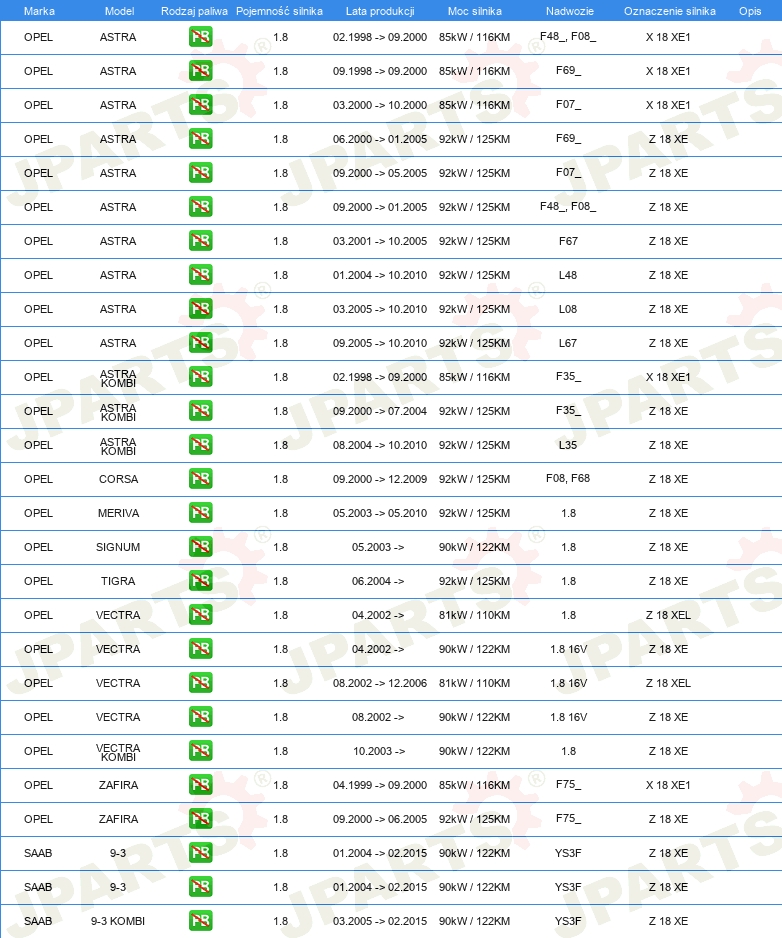Screen dimensions: 782x938
Task: Click the date range '03.2001 -> 10.2005'
Action: pos(380,241)
